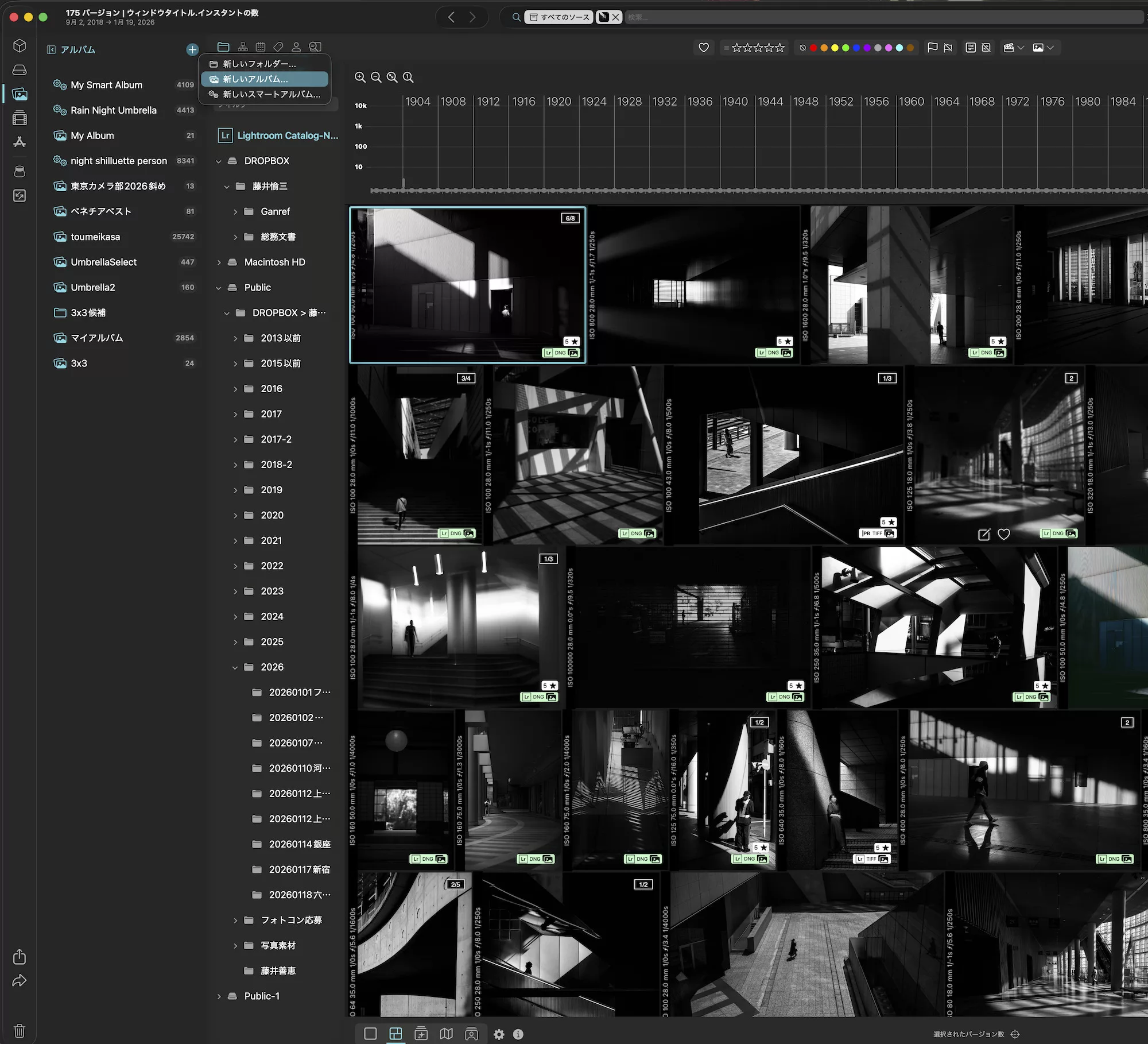Toggle the unflagged filter icon
The width and height of the screenshot is (1148, 1044).
click(x=948, y=48)
